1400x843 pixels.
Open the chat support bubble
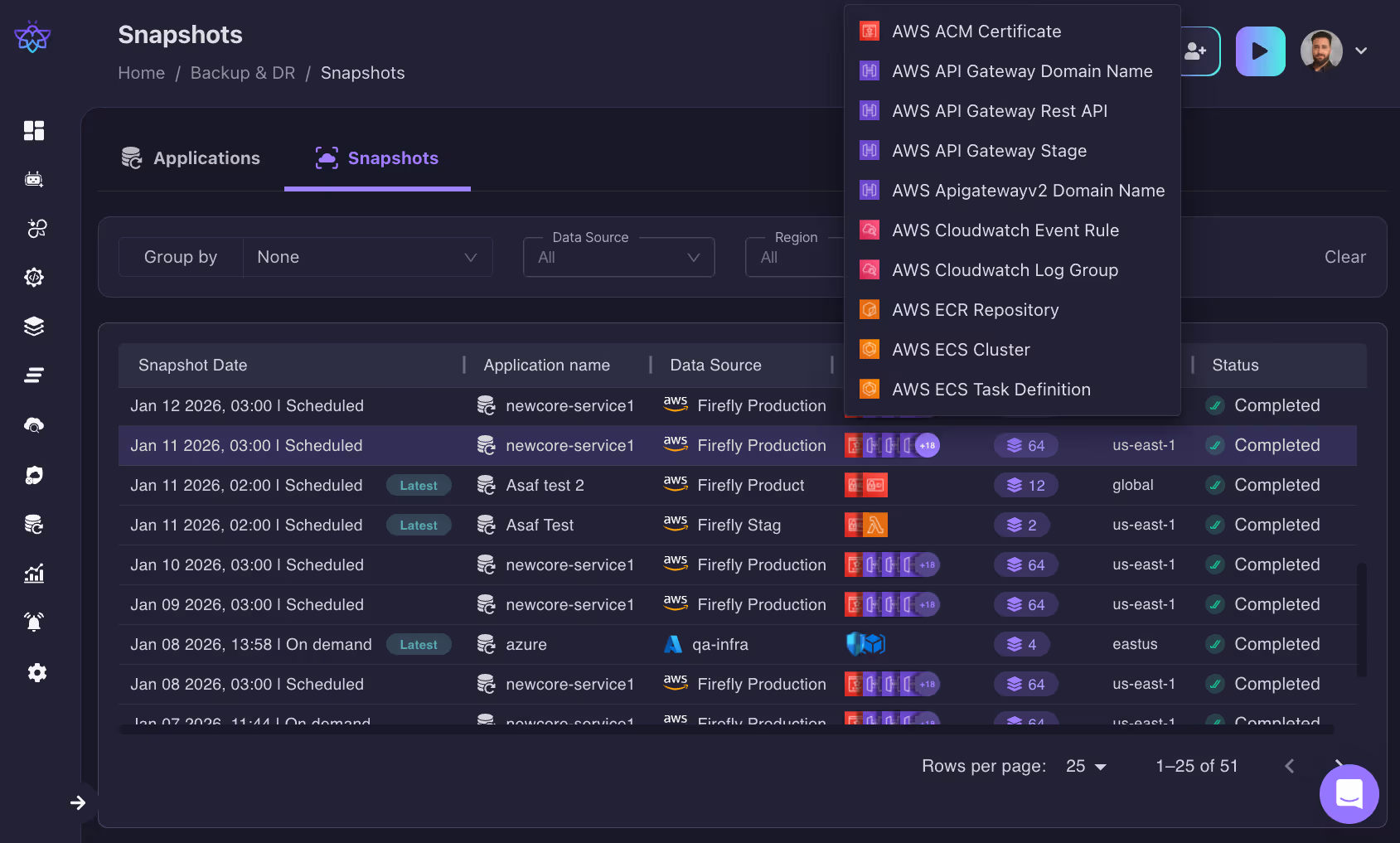point(1349,793)
